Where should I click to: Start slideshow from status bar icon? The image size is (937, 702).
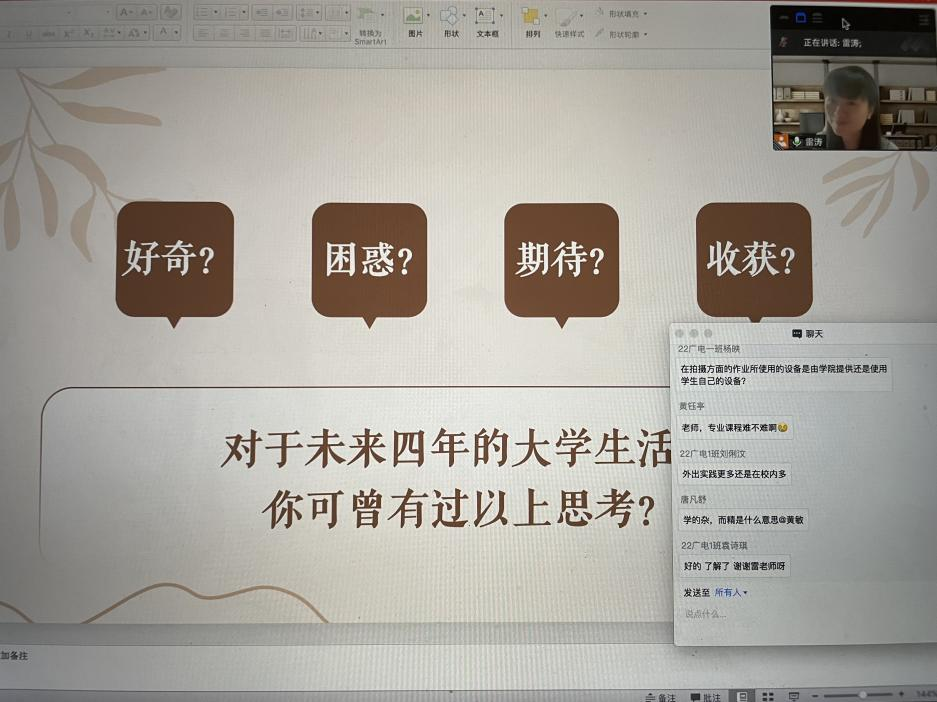(x=794, y=696)
